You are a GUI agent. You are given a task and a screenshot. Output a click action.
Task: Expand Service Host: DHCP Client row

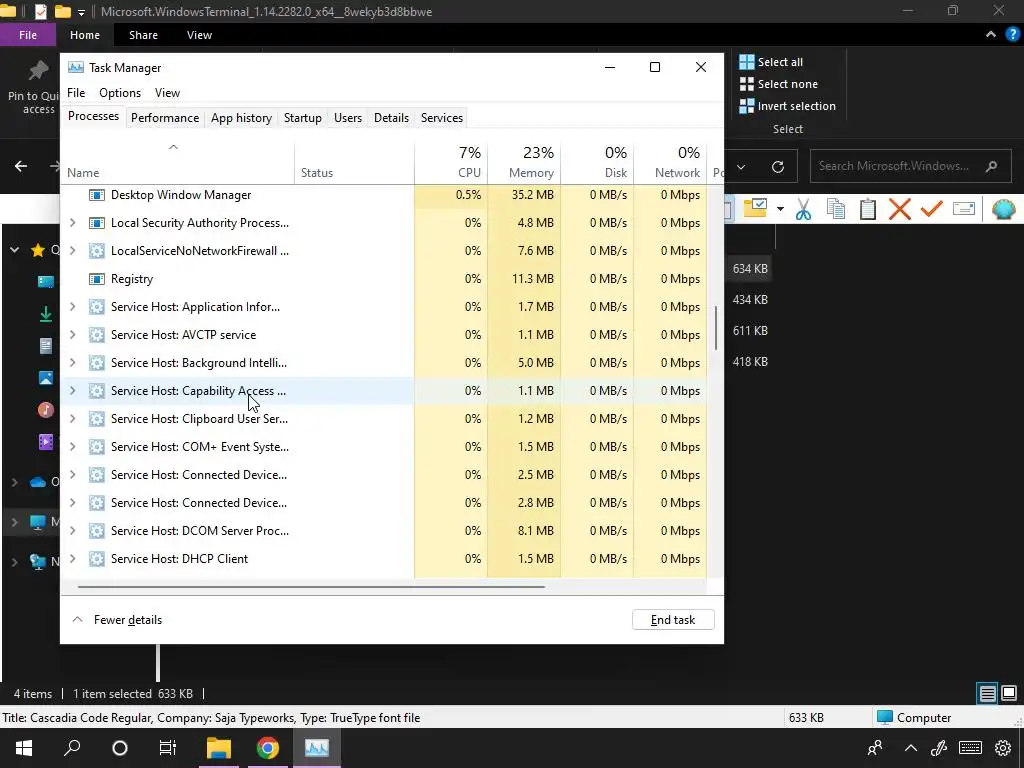(x=72, y=559)
